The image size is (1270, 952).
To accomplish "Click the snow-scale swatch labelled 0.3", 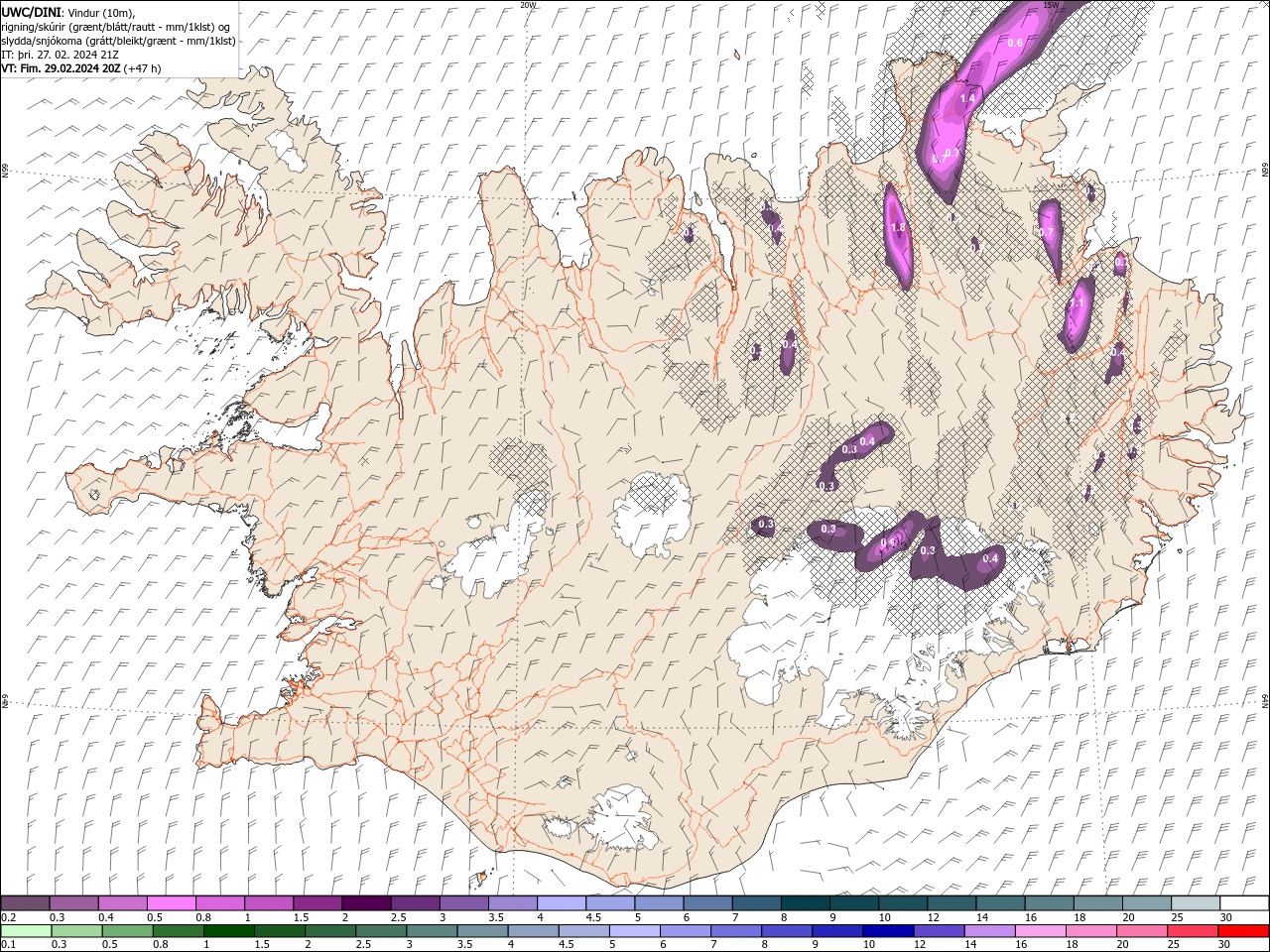I will point(74,903).
